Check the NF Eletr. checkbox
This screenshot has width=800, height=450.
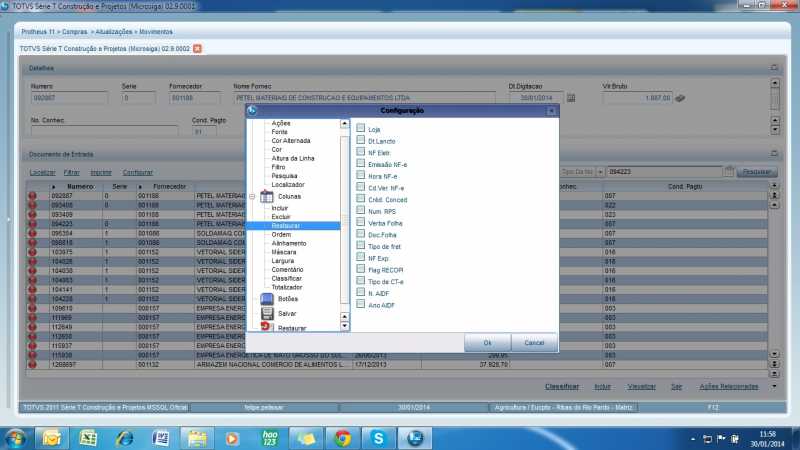pyautogui.click(x=361, y=152)
